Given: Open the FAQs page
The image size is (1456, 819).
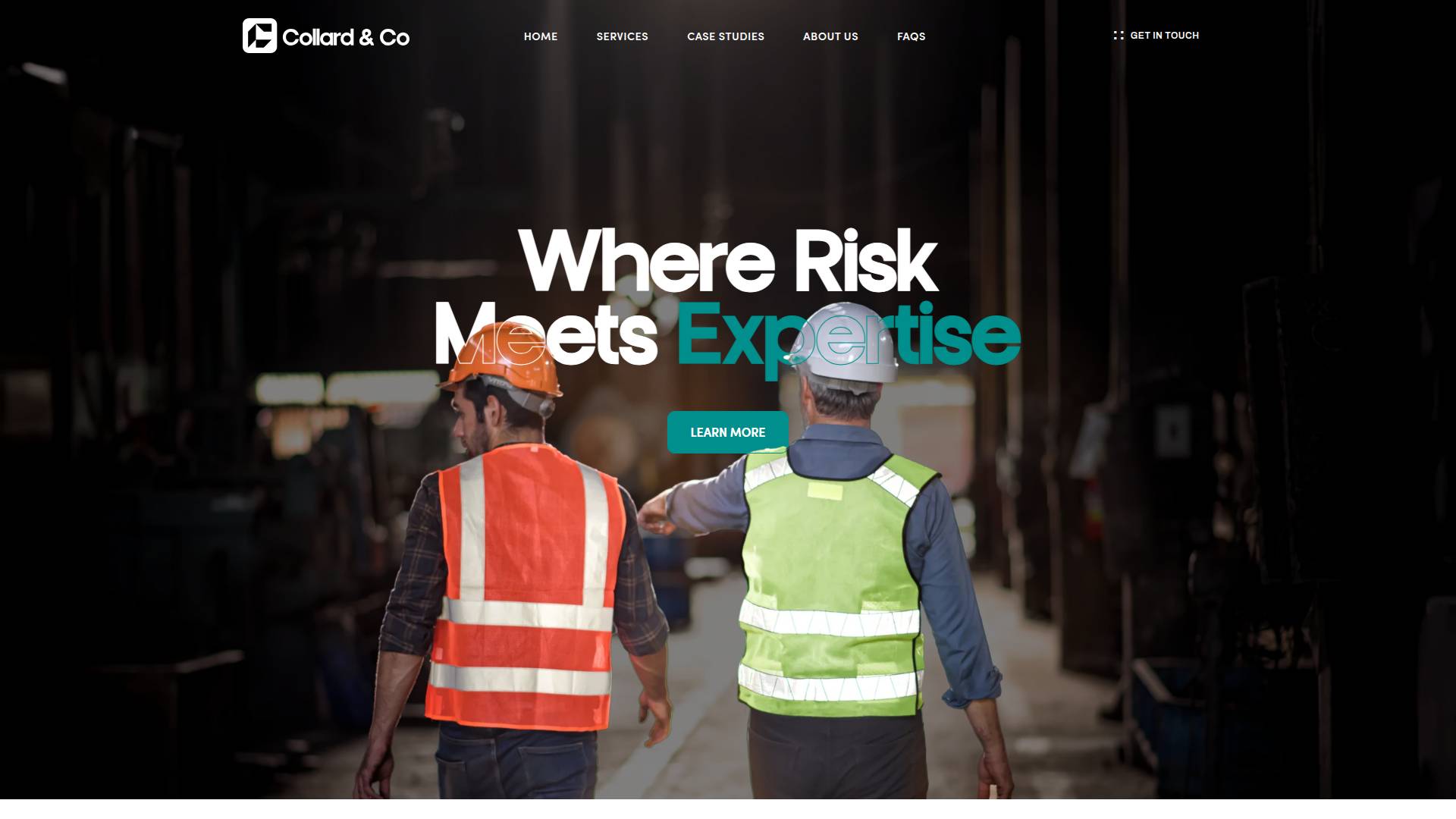Looking at the screenshot, I should [x=911, y=36].
